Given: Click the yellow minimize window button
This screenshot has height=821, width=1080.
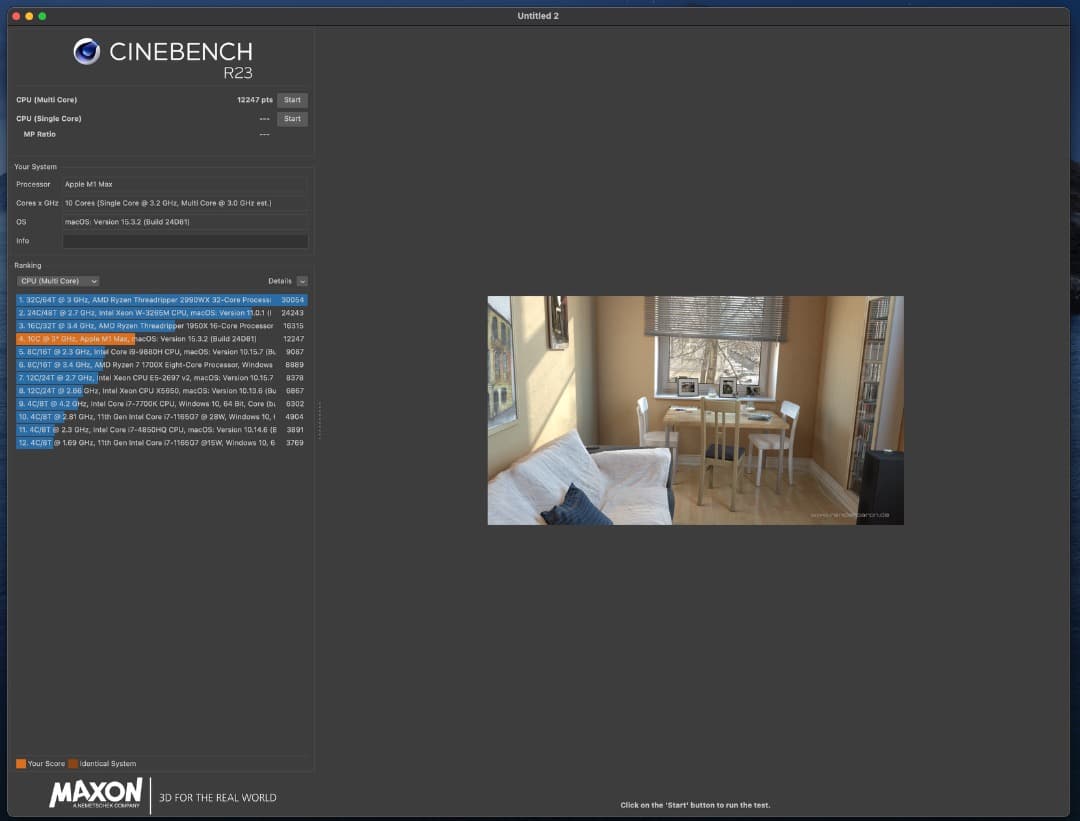Looking at the screenshot, I should [x=29, y=16].
